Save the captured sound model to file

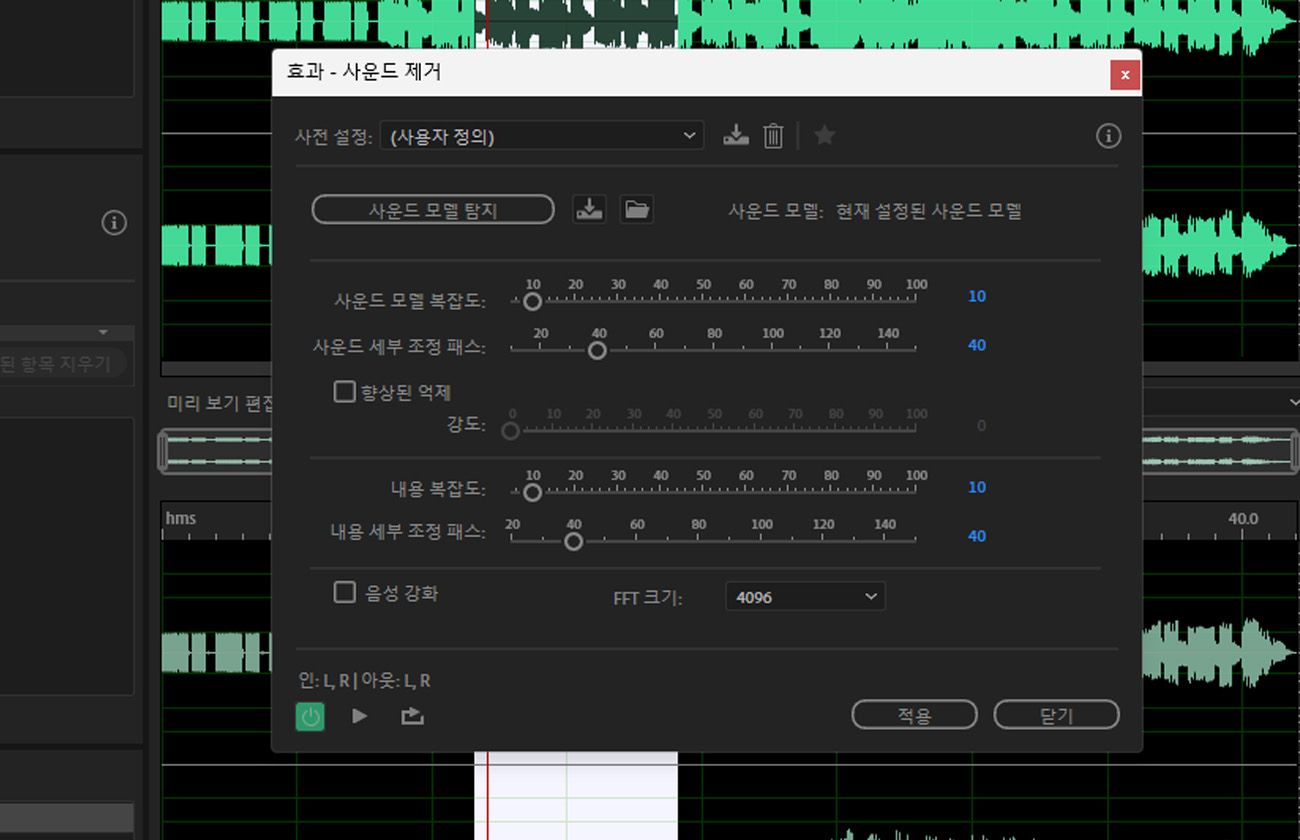[x=589, y=208]
